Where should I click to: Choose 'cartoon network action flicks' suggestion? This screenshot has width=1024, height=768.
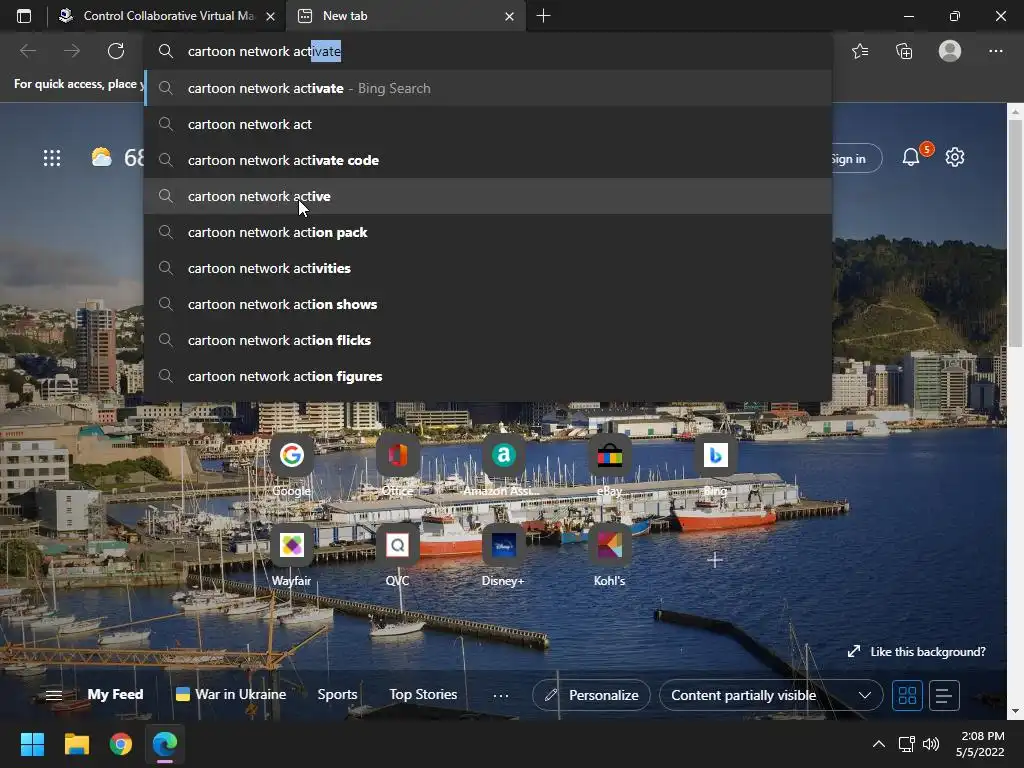click(488, 340)
